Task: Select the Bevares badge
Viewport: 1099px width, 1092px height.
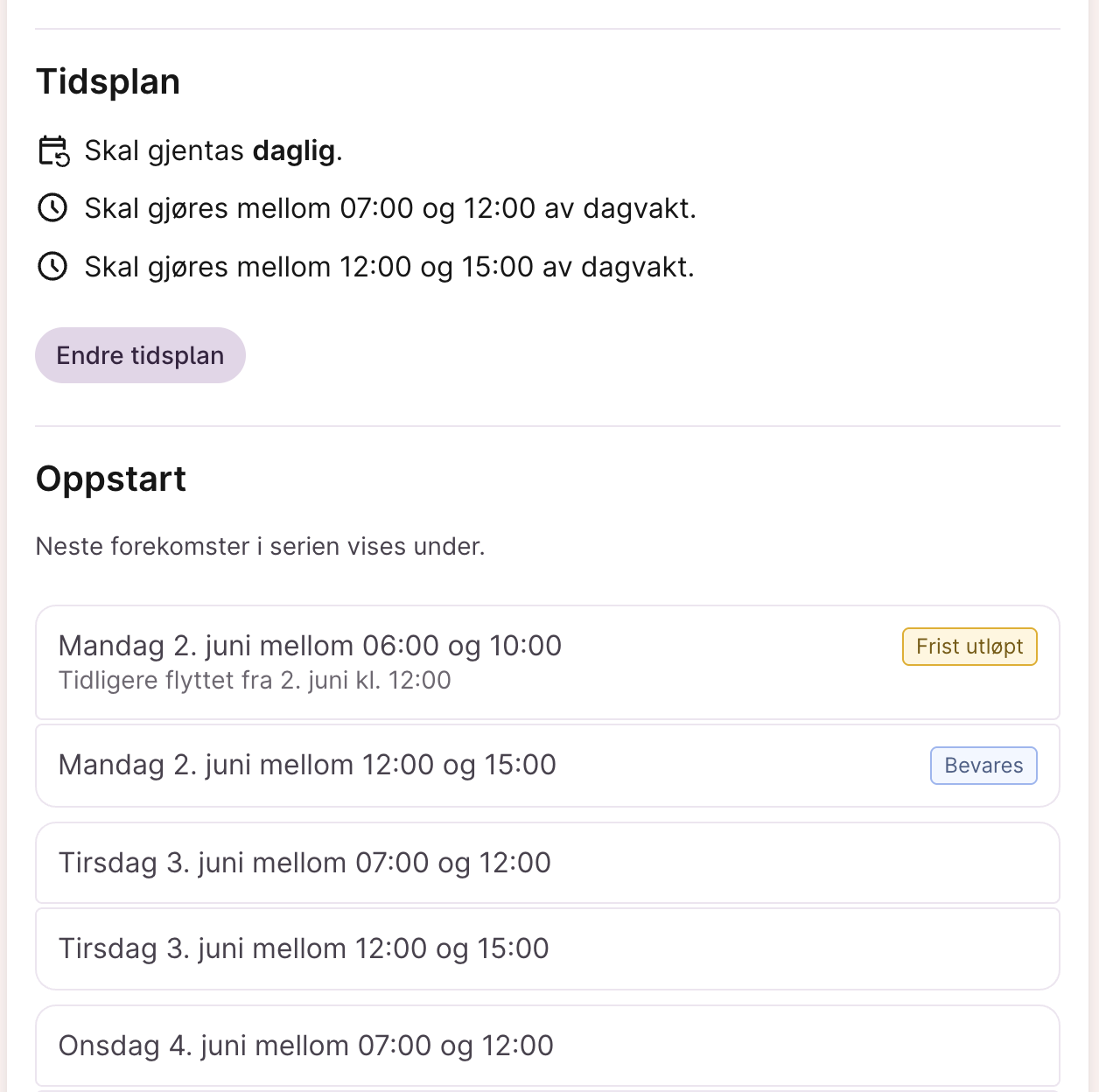Action: click(x=983, y=766)
